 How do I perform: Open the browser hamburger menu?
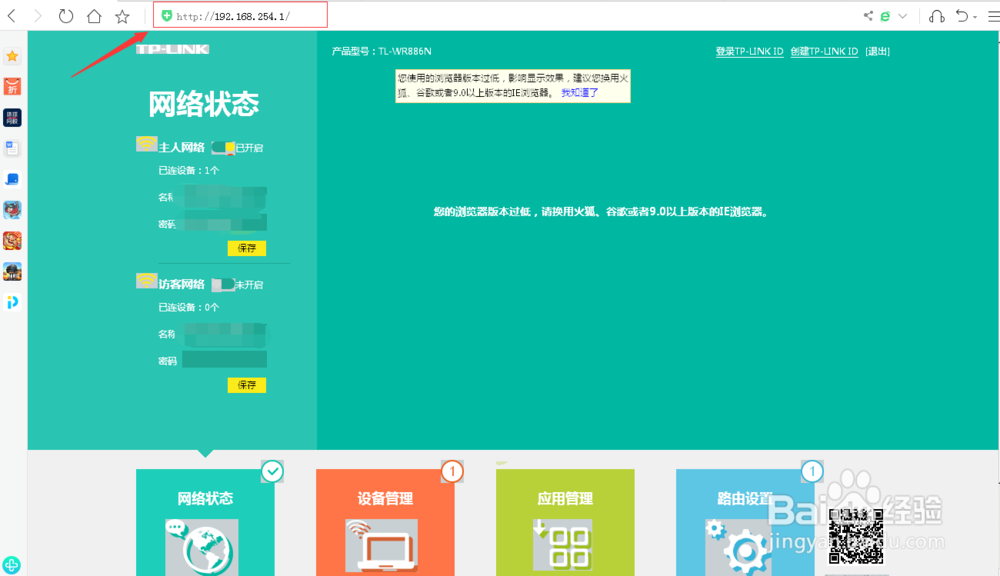pos(994,17)
